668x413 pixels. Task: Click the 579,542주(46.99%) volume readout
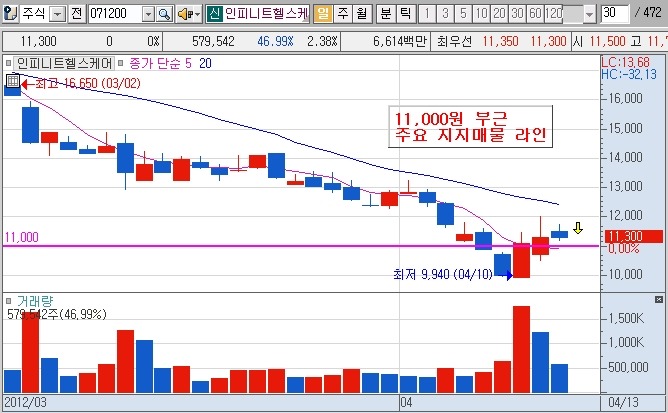pyautogui.click(x=57, y=315)
